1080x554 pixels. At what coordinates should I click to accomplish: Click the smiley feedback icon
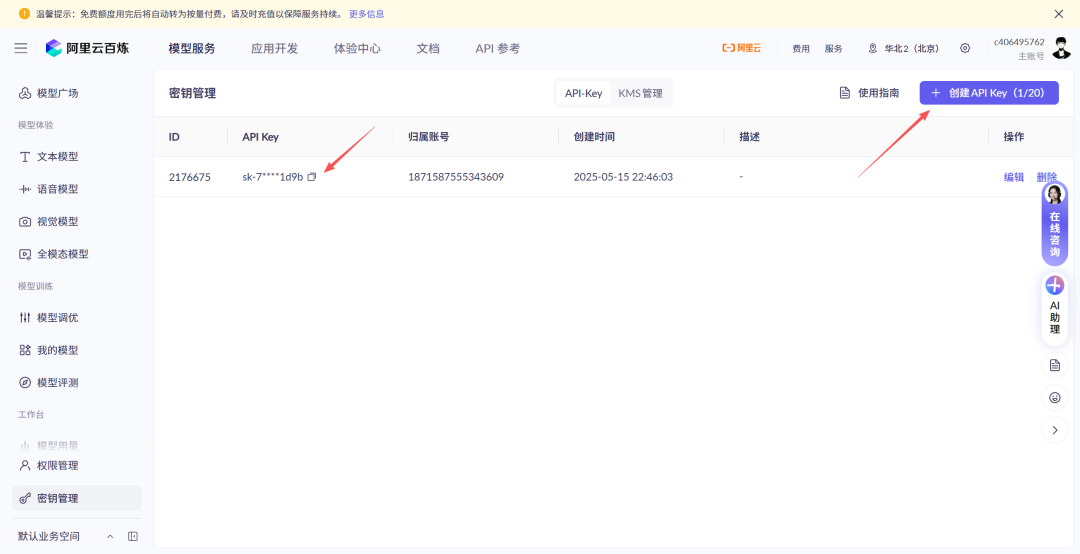pos(1054,398)
